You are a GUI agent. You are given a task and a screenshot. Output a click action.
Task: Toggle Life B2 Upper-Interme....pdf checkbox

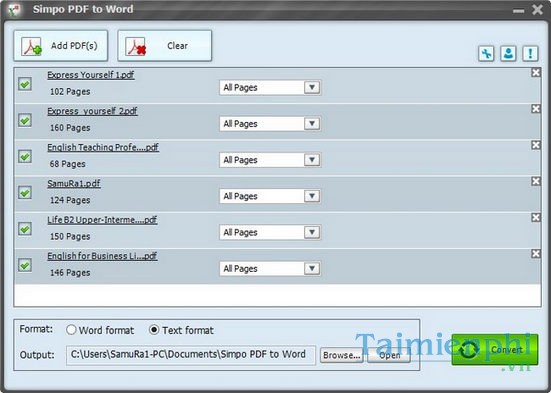point(25,229)
